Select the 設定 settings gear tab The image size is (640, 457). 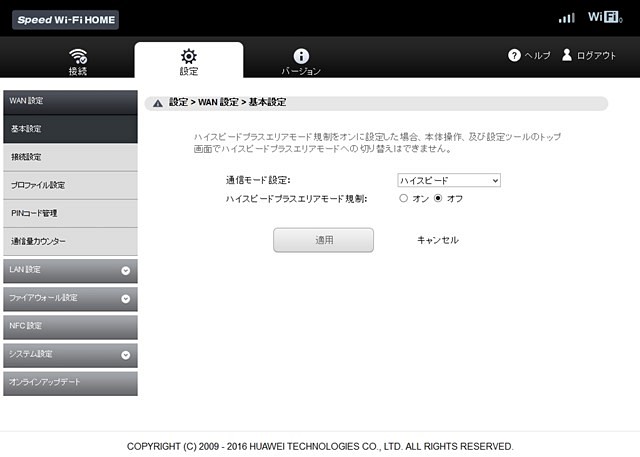[x=189, y=61]
